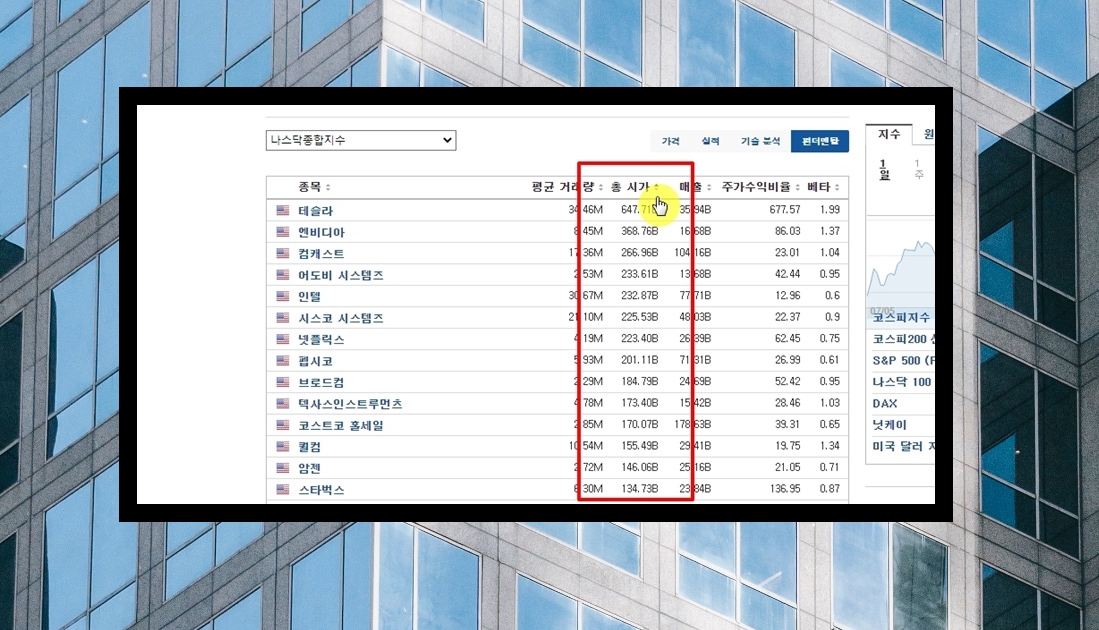
Task: Open the 암젠 stock link
Action: coord(309,468)
